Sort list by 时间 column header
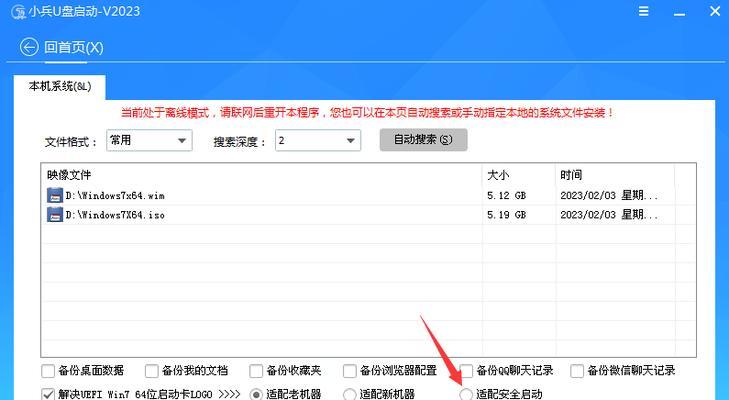Screen dimensions: 729x400 pyautogui.click(x=615, y=175)
